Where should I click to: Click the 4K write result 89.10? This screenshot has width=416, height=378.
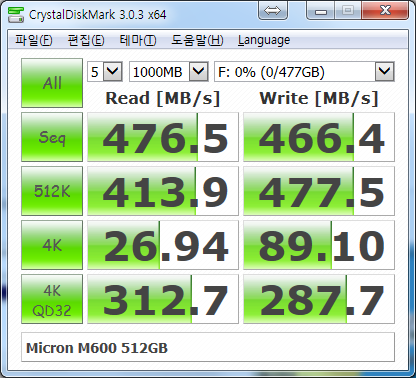(319, 245)
